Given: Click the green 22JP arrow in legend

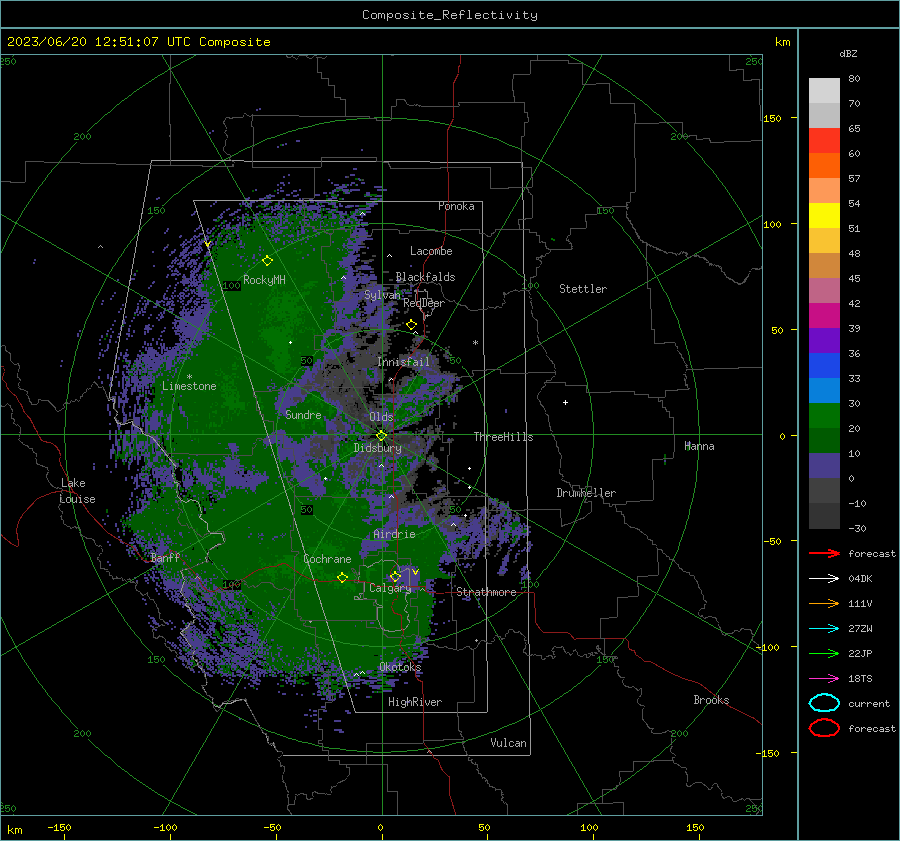Looking at the screenshot, I should [x=824, y=653].
